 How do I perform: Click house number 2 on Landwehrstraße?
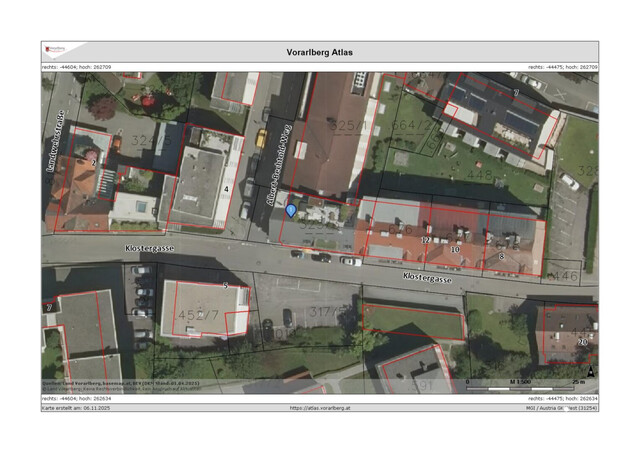93,163
